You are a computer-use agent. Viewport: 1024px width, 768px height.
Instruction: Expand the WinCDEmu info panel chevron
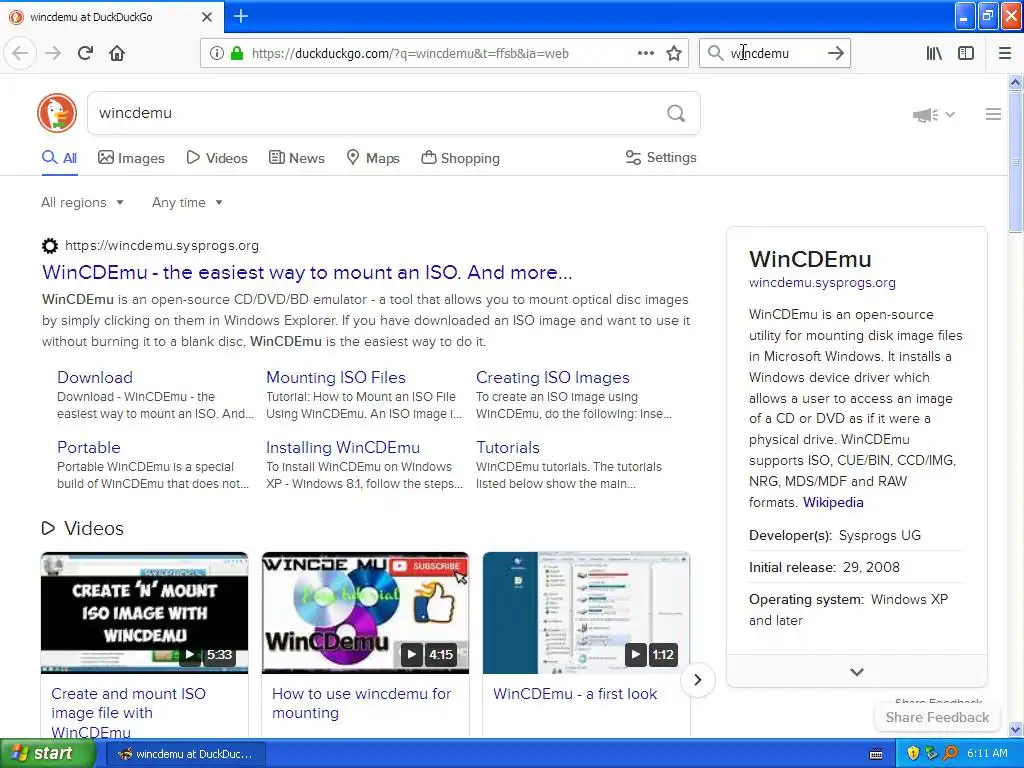pyautogui.click(x=857, y=672)
